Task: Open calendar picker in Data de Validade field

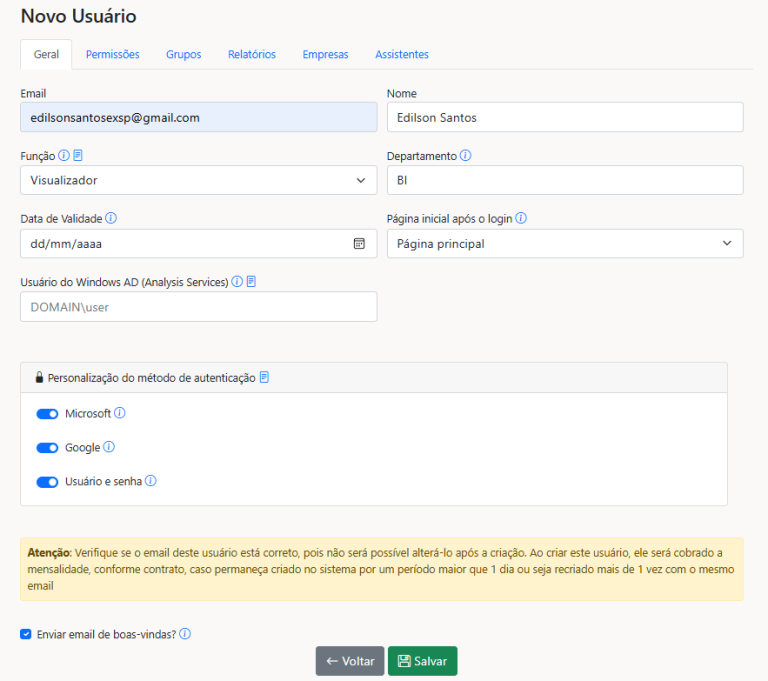Action: [x=359, y=243]
